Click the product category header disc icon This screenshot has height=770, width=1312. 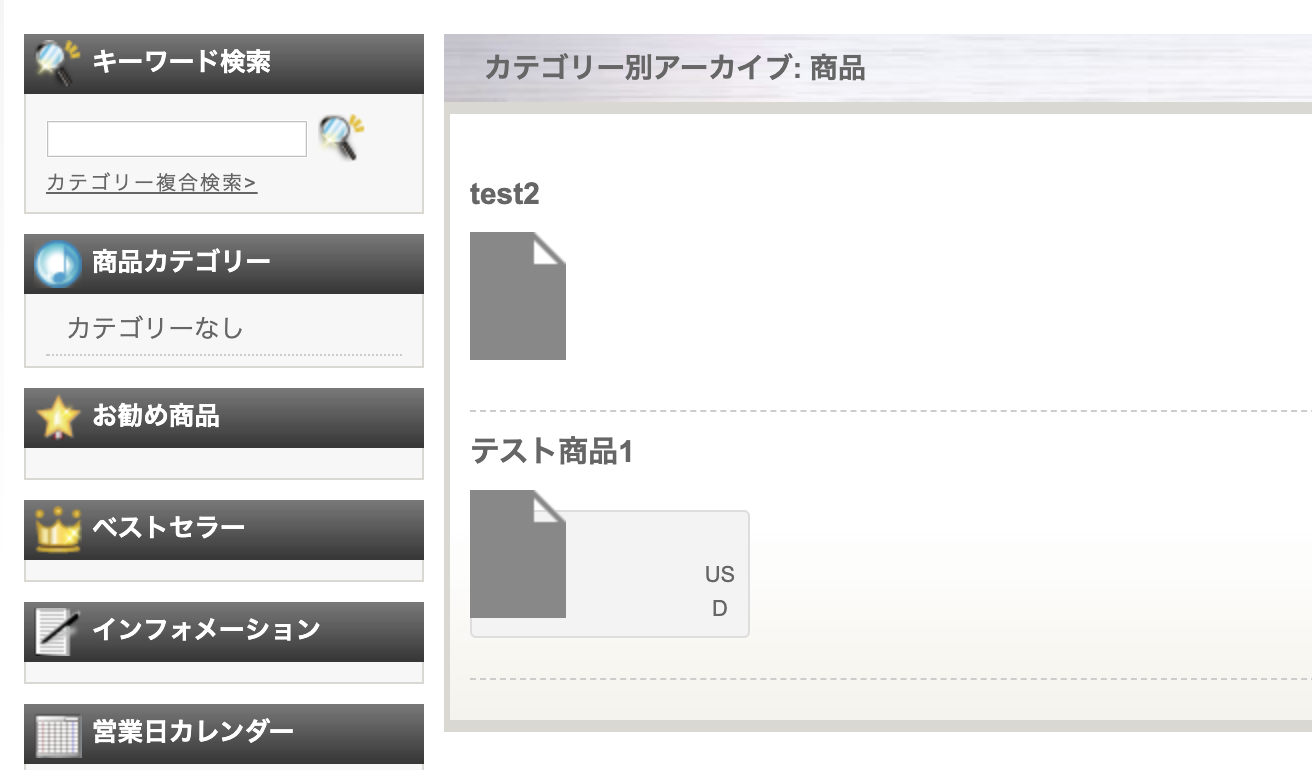coord(57,264)
